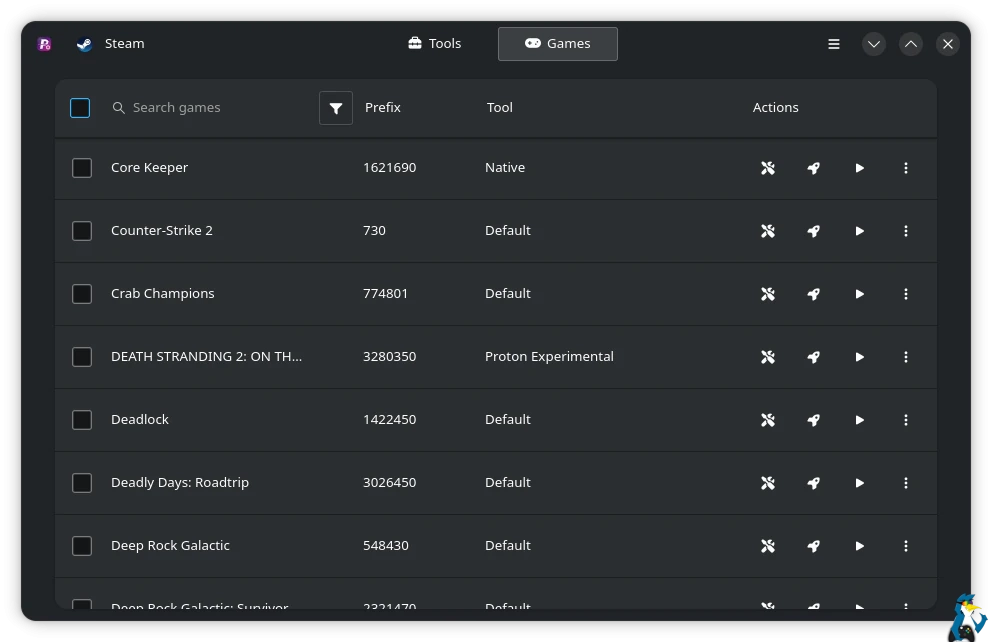
Task: Minimize window with down chevron button
Action: coord(874,44)
